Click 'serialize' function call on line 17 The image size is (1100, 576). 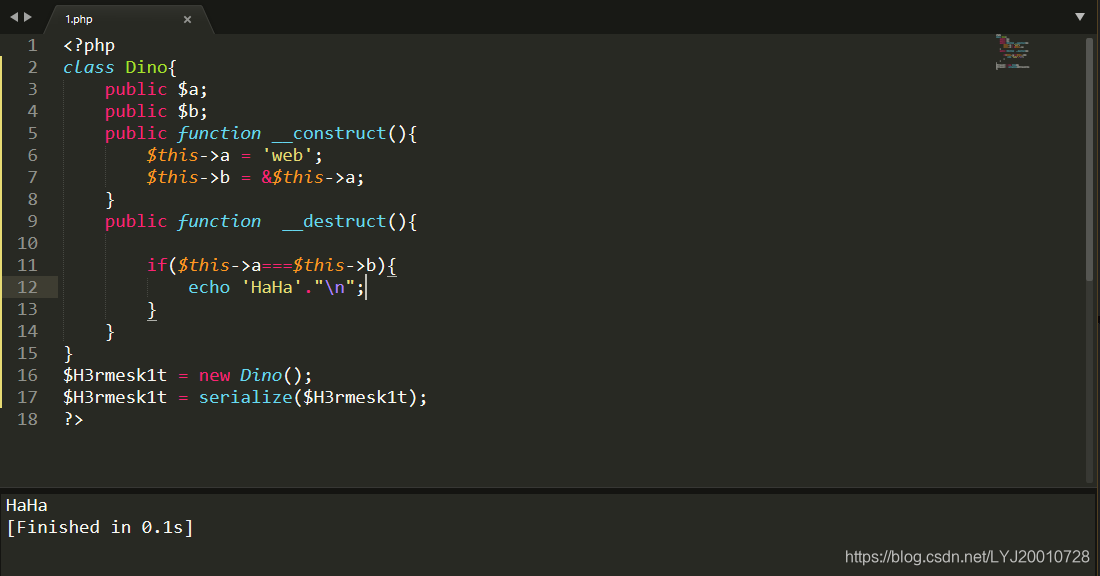(x=246, y=397)
